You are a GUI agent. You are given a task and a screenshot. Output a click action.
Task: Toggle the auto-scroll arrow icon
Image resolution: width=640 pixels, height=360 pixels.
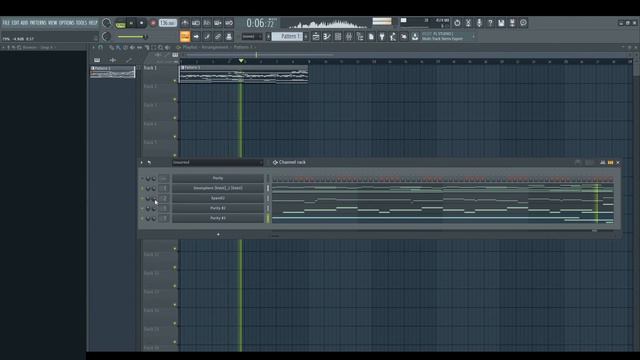point(196,37)
